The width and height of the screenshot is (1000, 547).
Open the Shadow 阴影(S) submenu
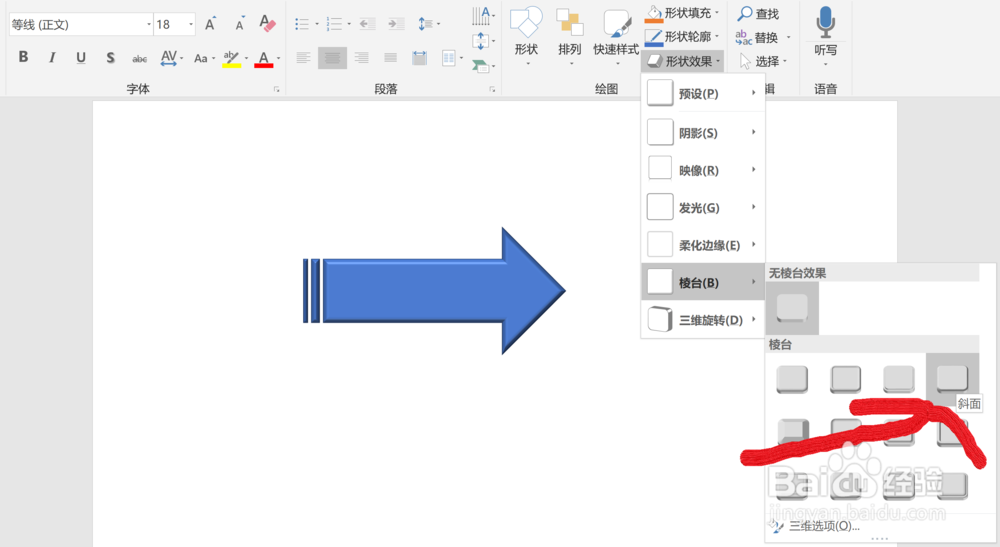(703, 133)
